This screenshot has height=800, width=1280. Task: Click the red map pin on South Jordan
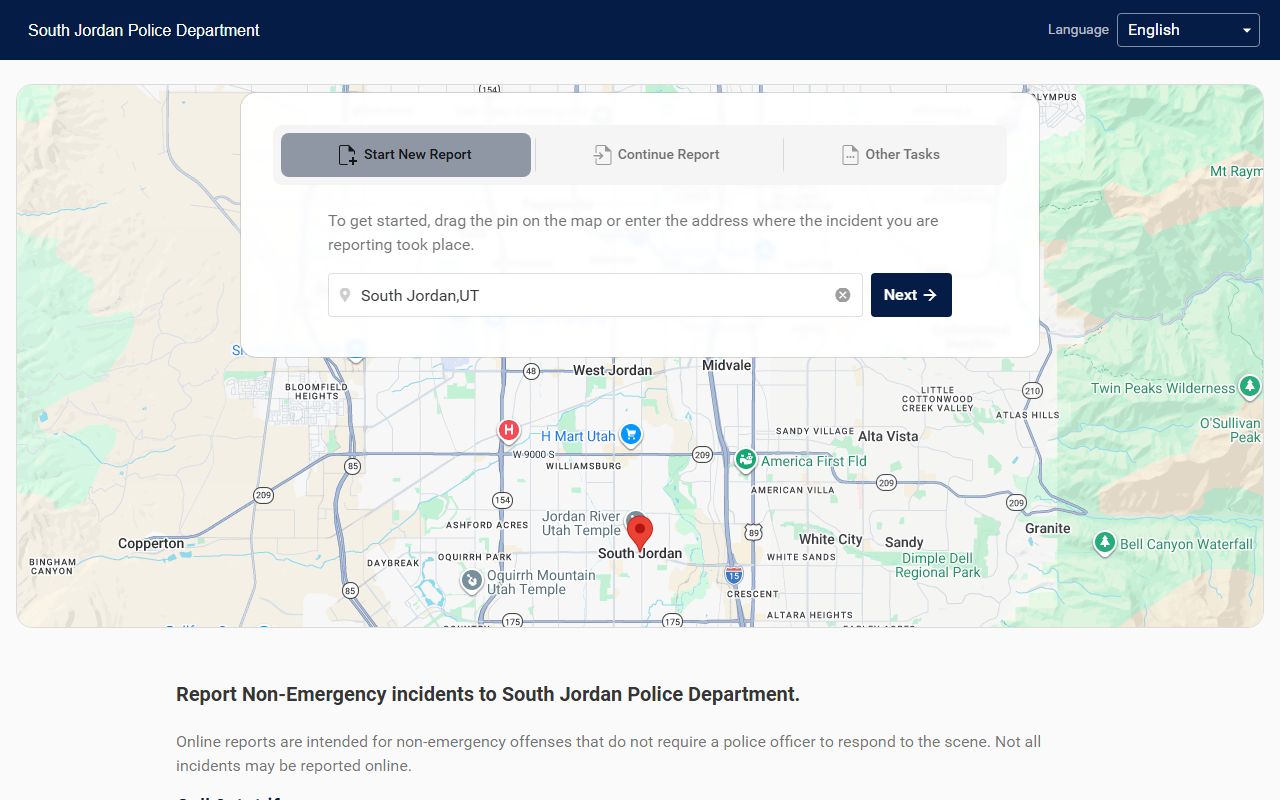pyautogui.click(x=640, y=533)
